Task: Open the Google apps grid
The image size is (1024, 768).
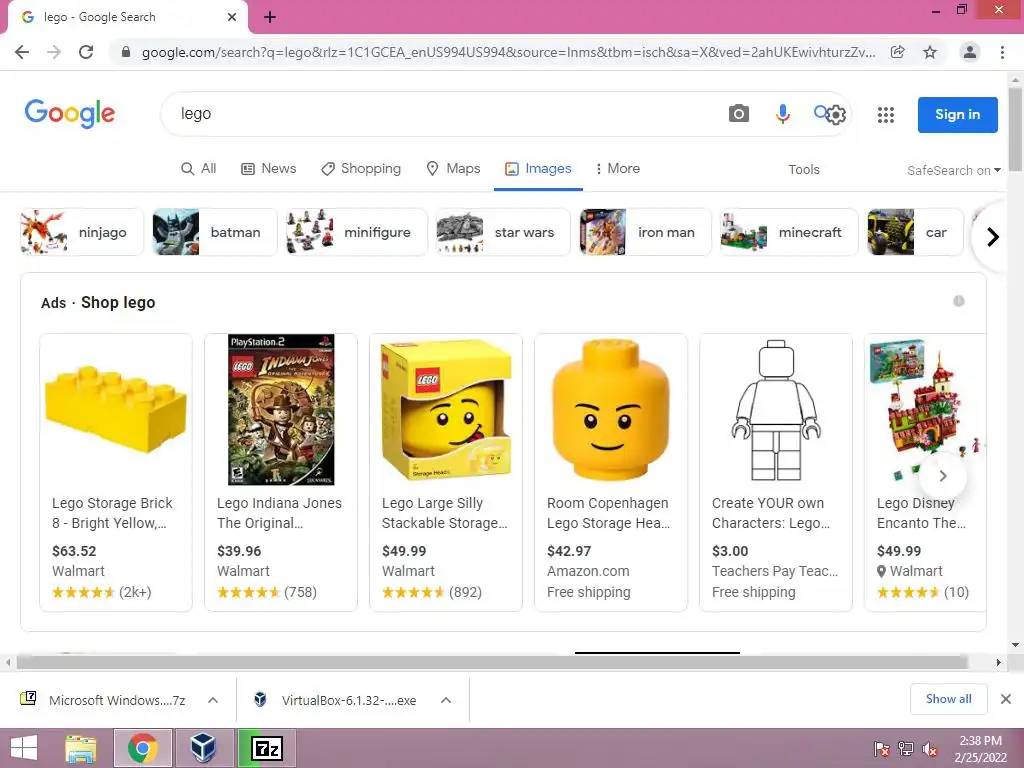Action: click(x=886, y=115)
